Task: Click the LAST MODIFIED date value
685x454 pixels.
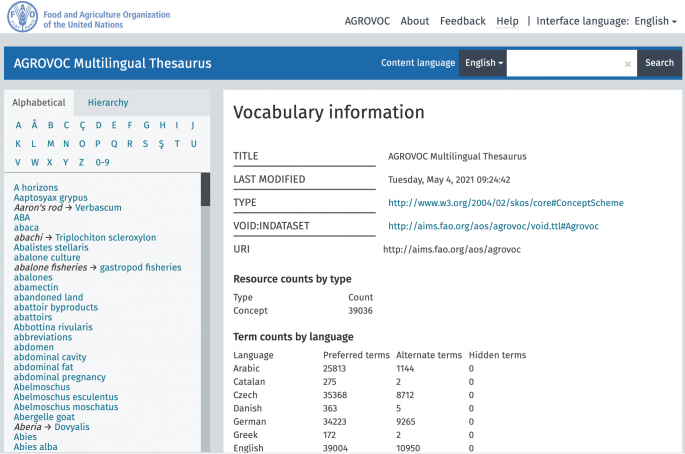Action: click(x=449, y=180)
